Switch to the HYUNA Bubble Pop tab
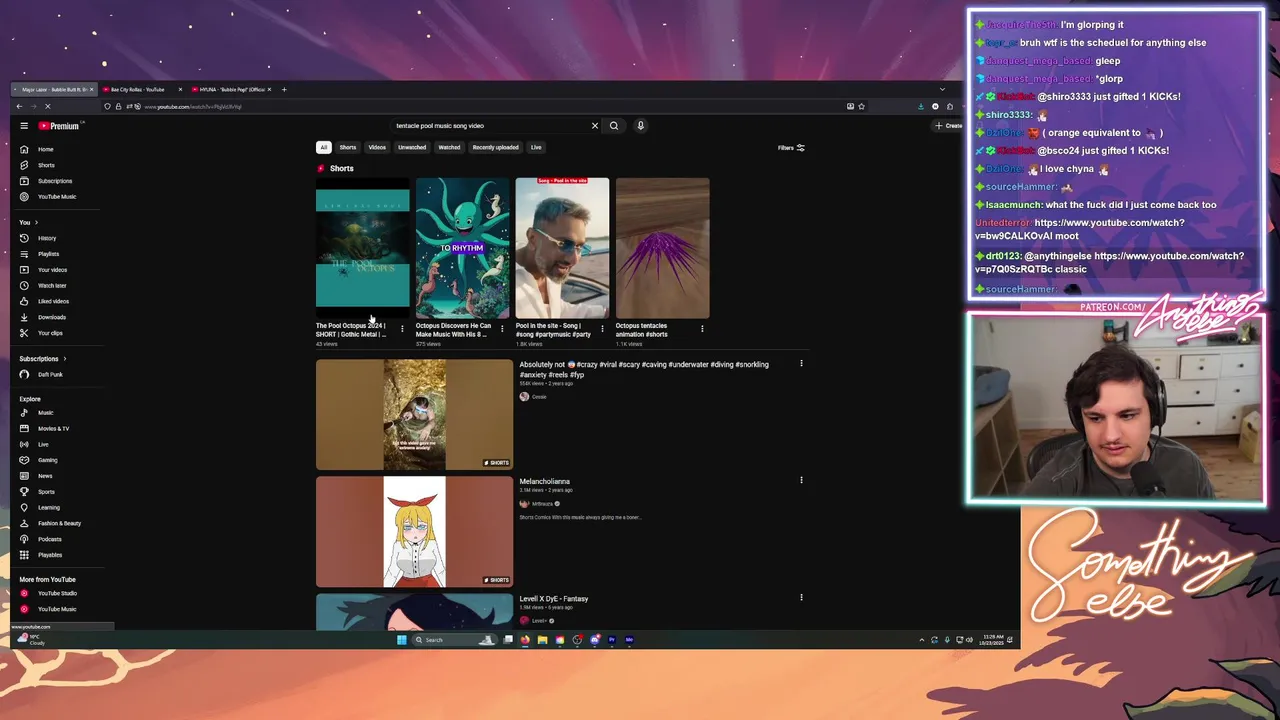 231,90
